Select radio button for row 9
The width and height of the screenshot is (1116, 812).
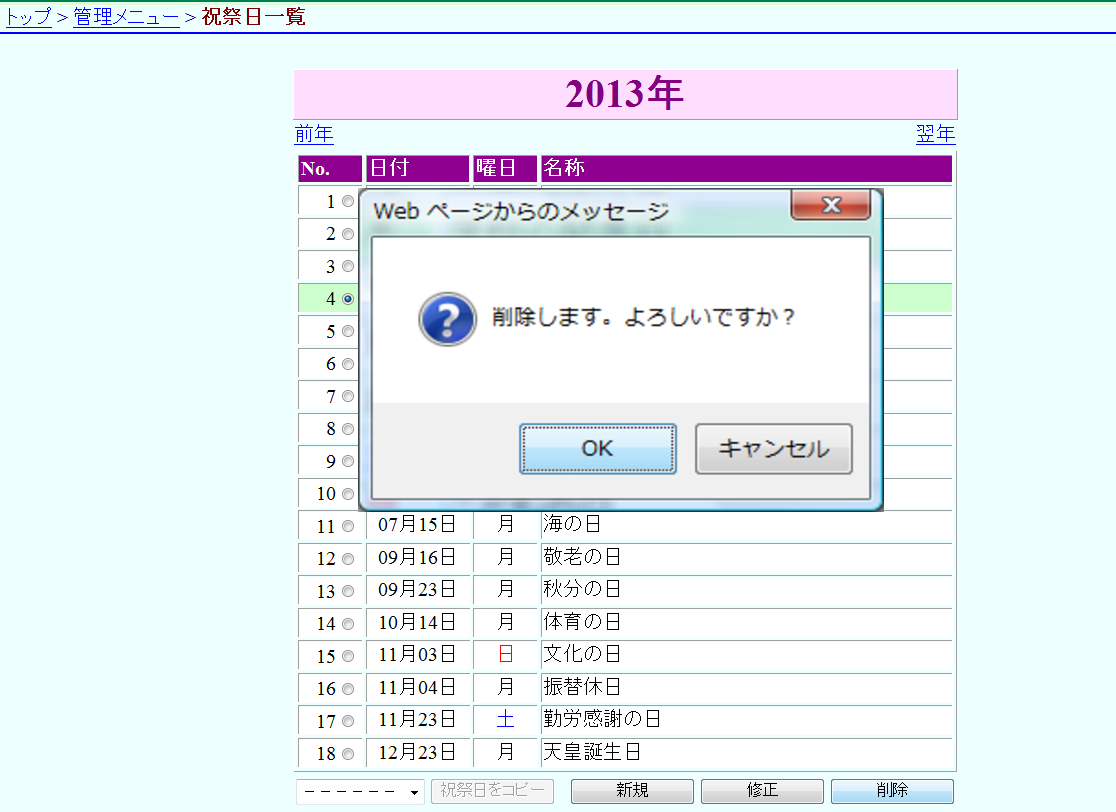[348, 461]
